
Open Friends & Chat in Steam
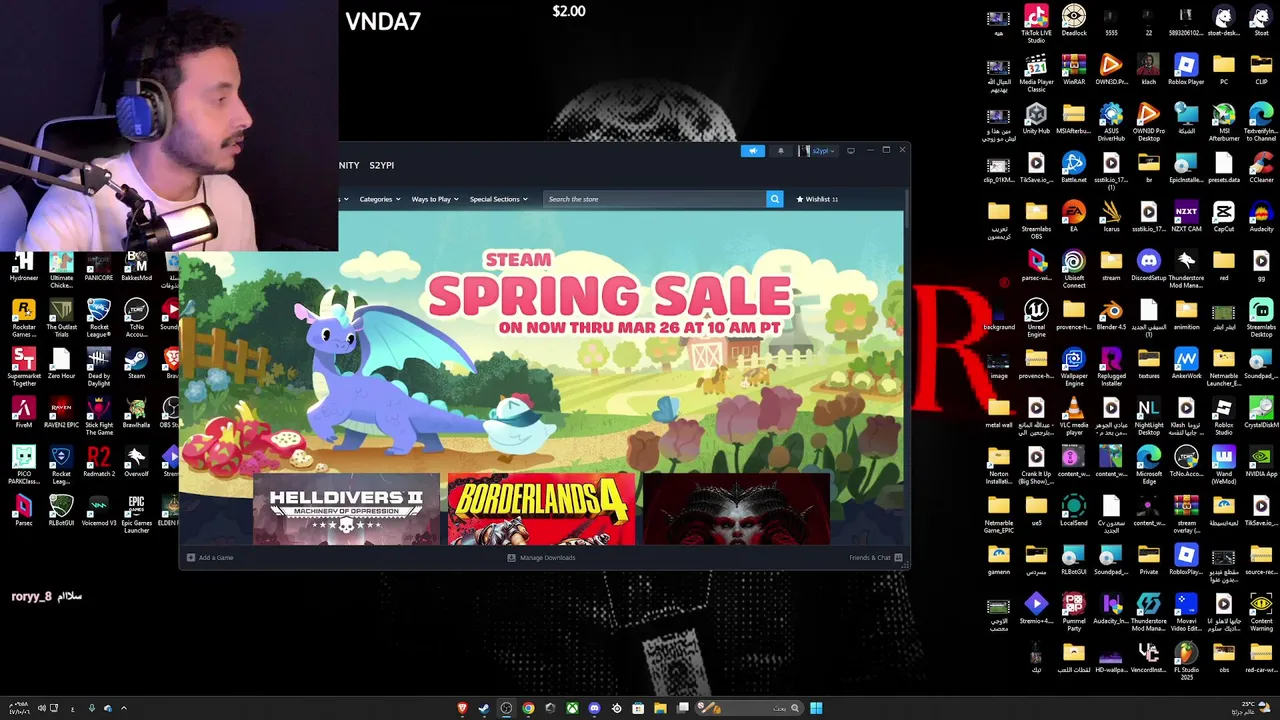pos(875,557)
